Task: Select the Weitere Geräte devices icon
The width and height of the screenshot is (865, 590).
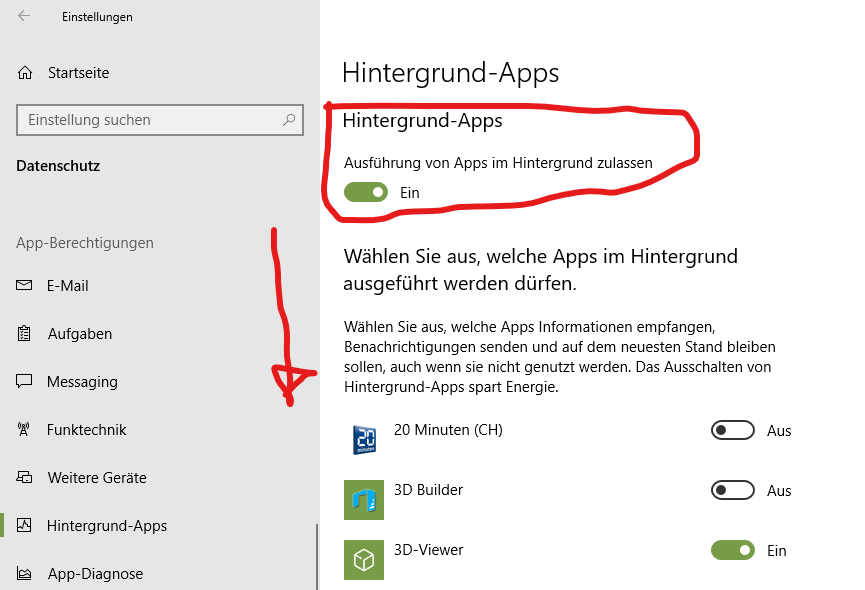Action: coord(24,477)
